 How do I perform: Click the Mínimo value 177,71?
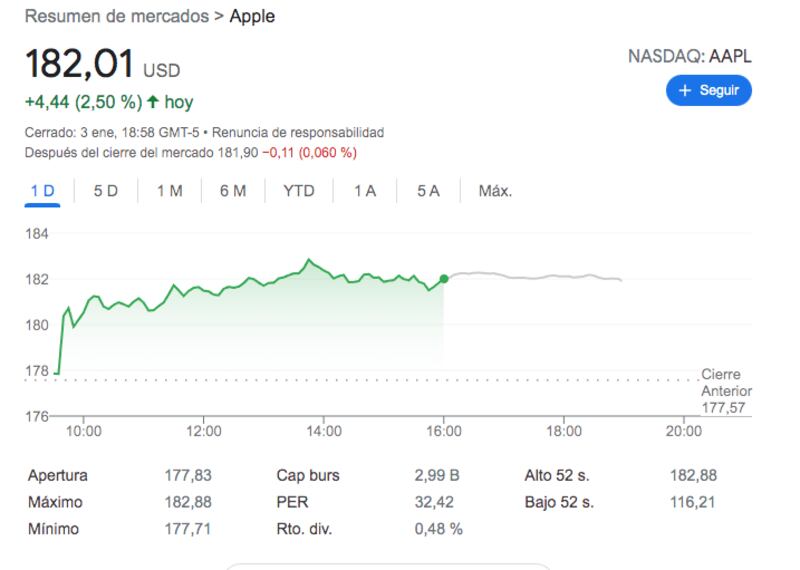tap(187, 529)
